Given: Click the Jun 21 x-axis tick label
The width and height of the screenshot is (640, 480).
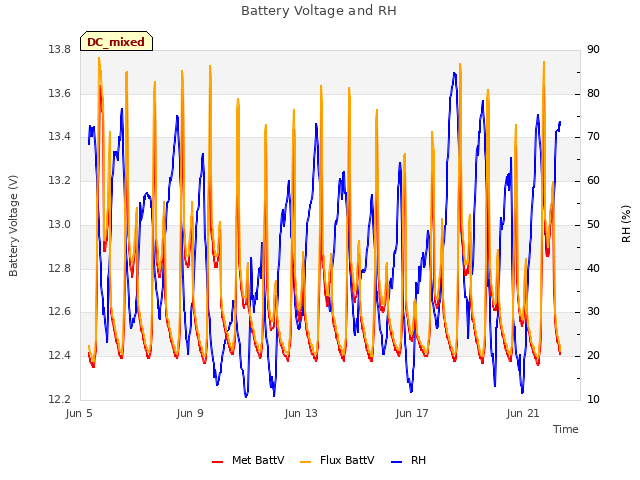Looking at the screenshot, I should 523,413.
